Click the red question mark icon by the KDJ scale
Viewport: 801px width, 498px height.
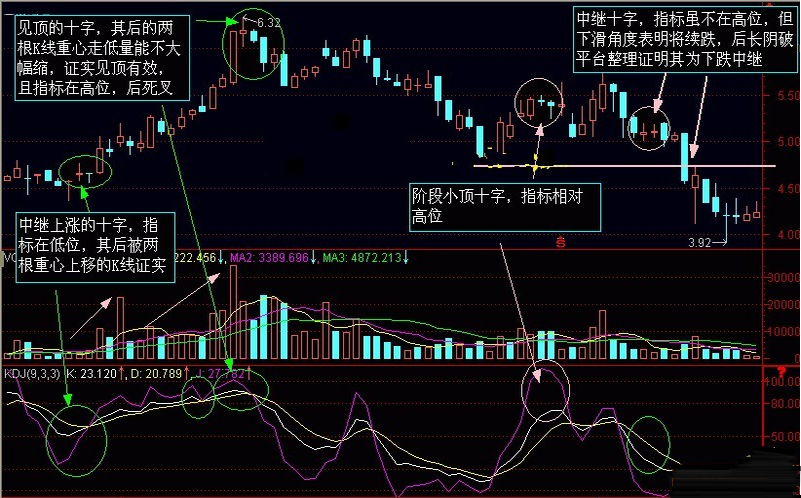click(781, 371)
